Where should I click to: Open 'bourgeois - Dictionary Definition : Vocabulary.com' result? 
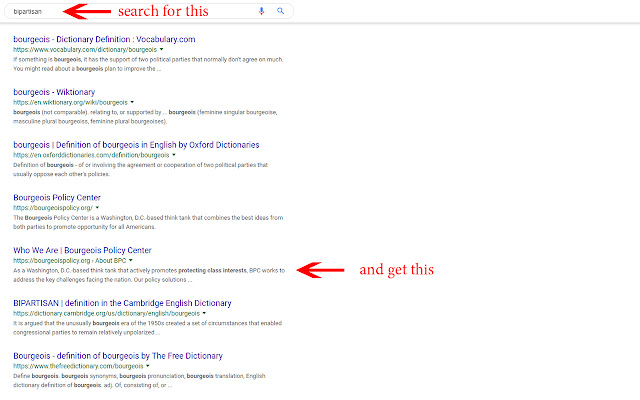click(104, 40)
